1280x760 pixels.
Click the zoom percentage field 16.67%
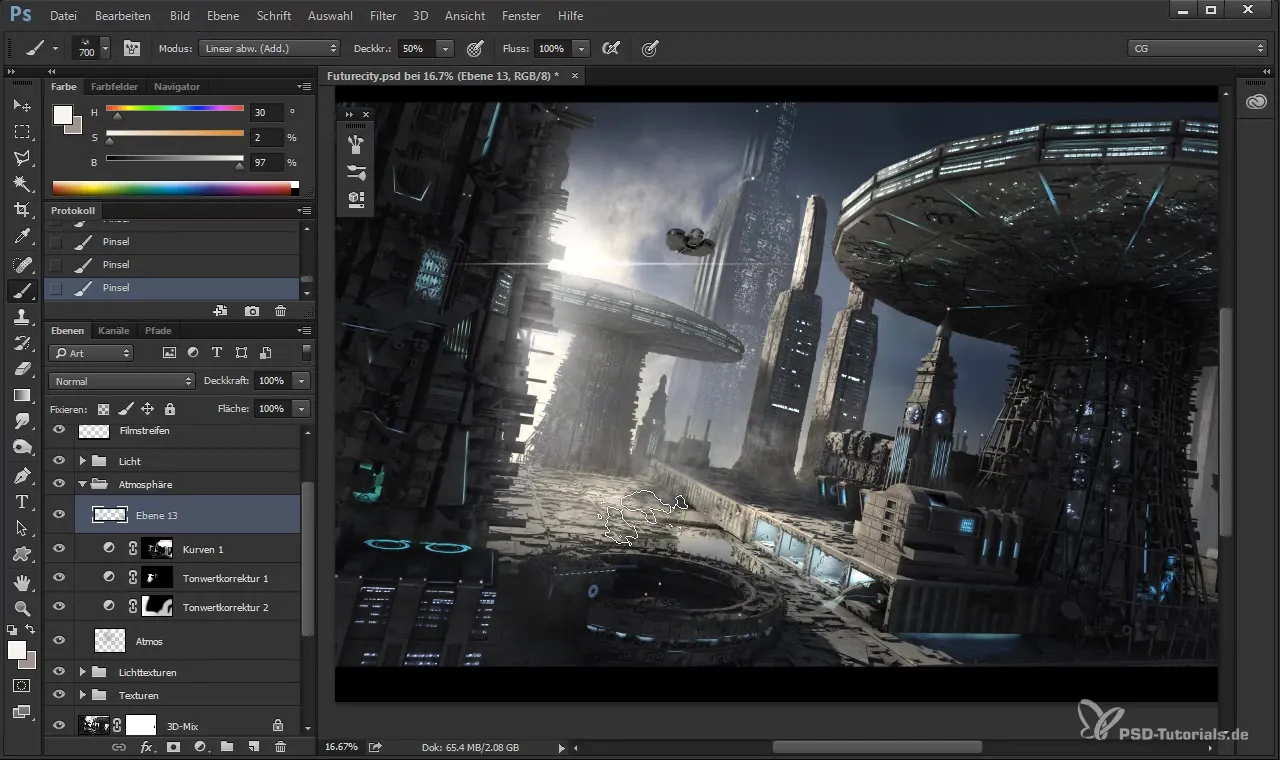coord(342,747)
